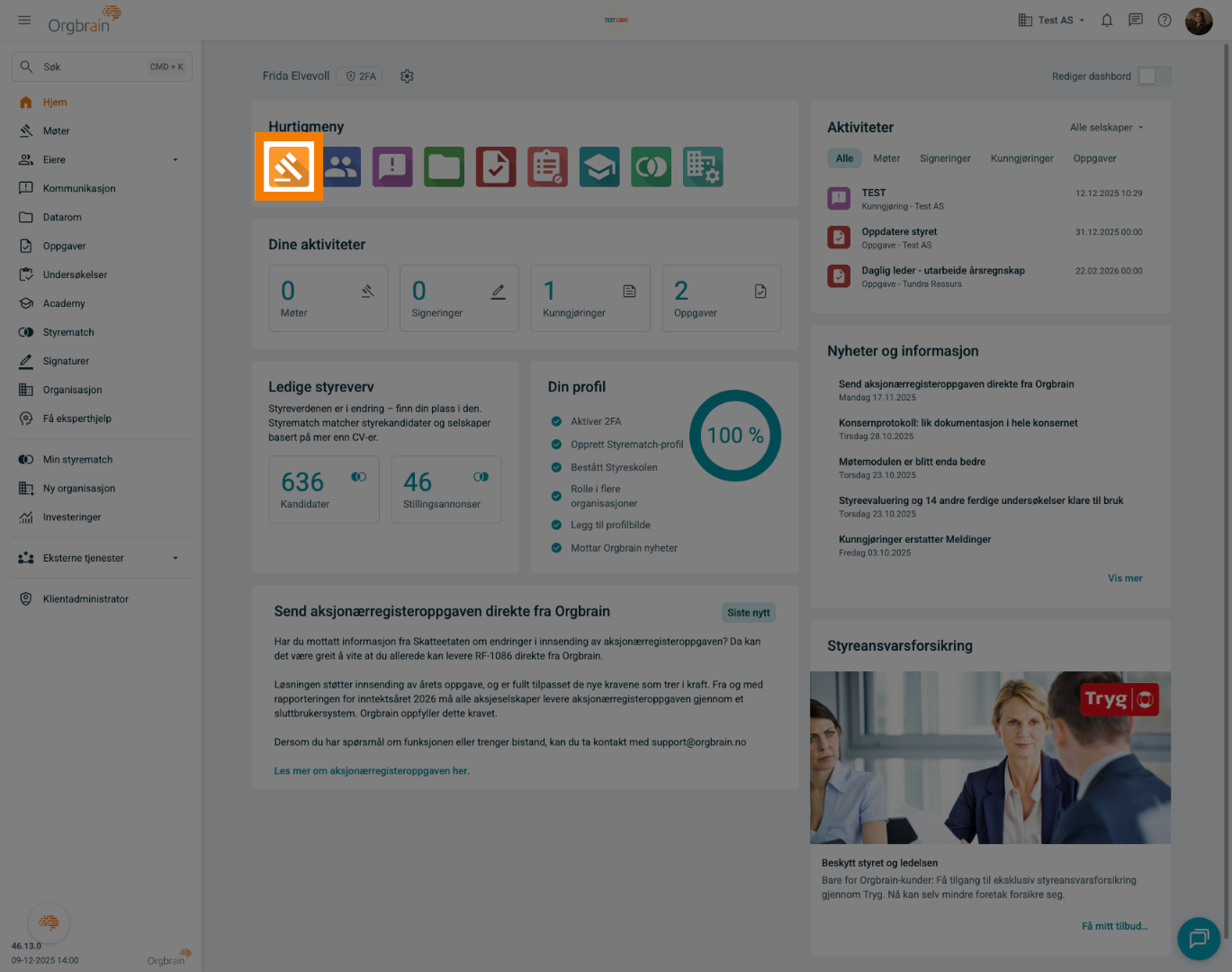Follow the Les mer om aksjonærregisteroppgaven her link
1232x972 pixels.
point(372,771)
